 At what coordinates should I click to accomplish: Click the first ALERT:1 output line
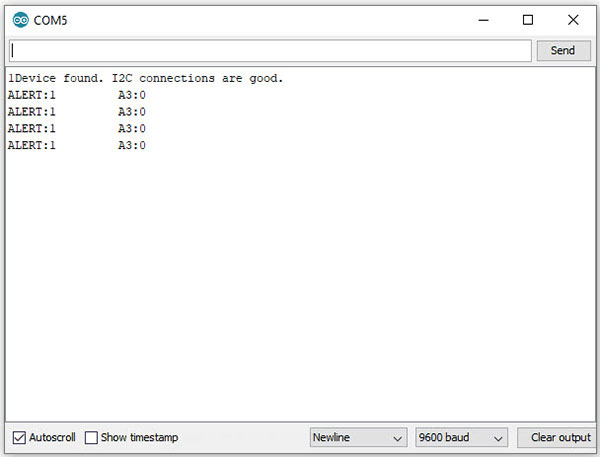[x=77, y=95]
